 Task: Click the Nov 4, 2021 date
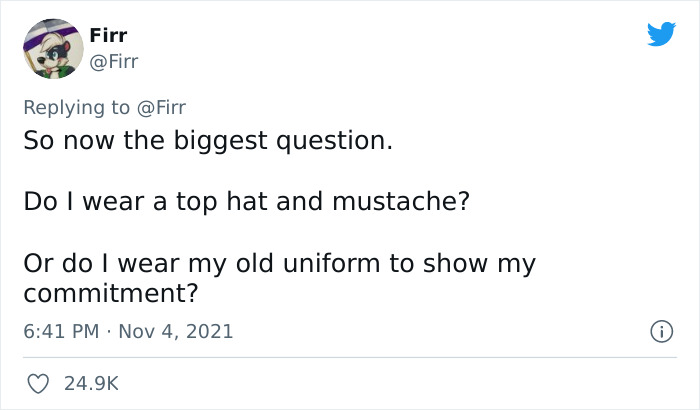(x=176, y=331)
